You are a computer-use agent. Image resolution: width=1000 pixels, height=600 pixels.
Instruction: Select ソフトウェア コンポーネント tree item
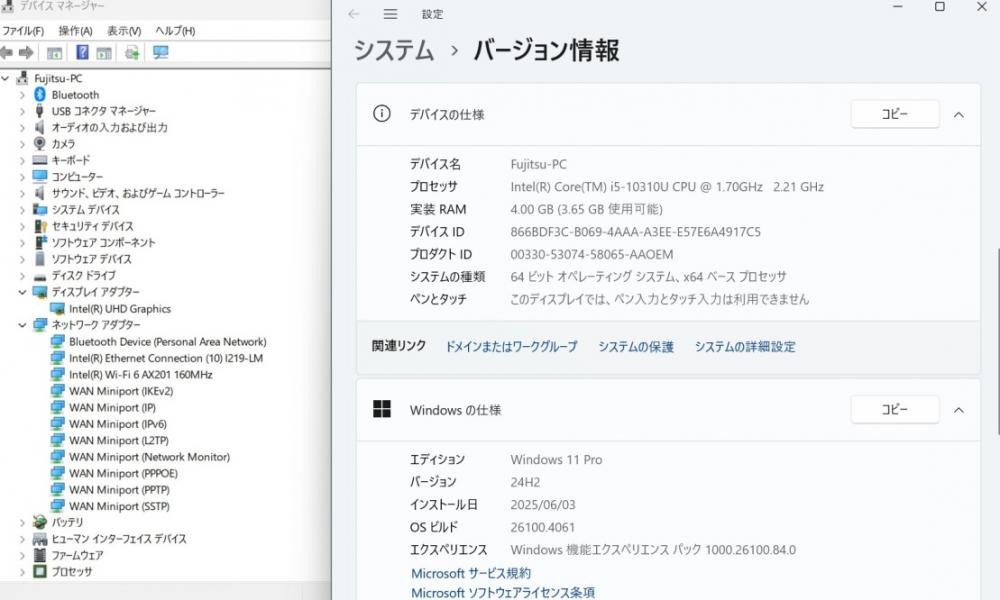point(103,242)
